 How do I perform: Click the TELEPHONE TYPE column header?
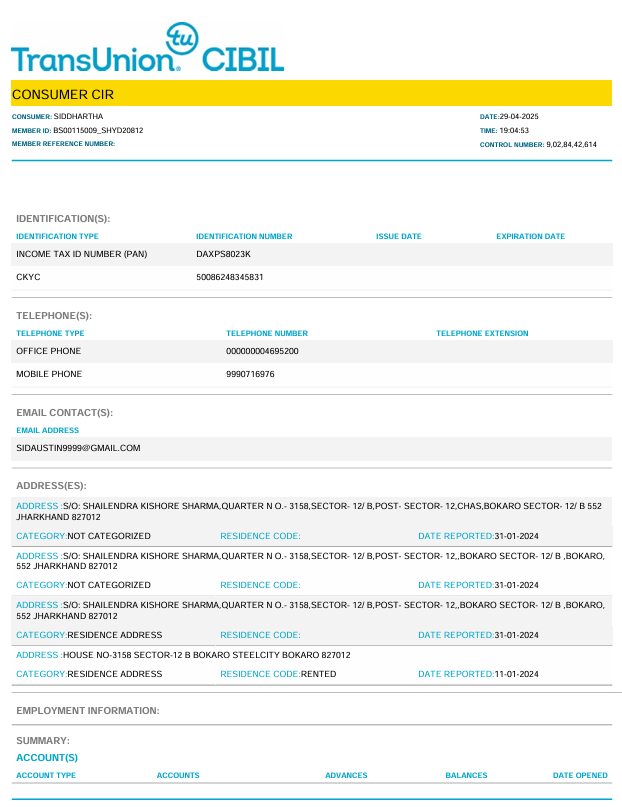50,333
